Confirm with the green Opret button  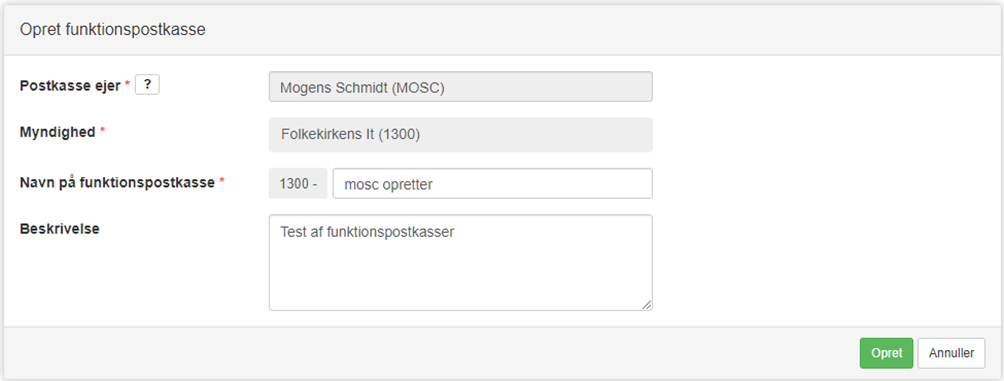886,353
